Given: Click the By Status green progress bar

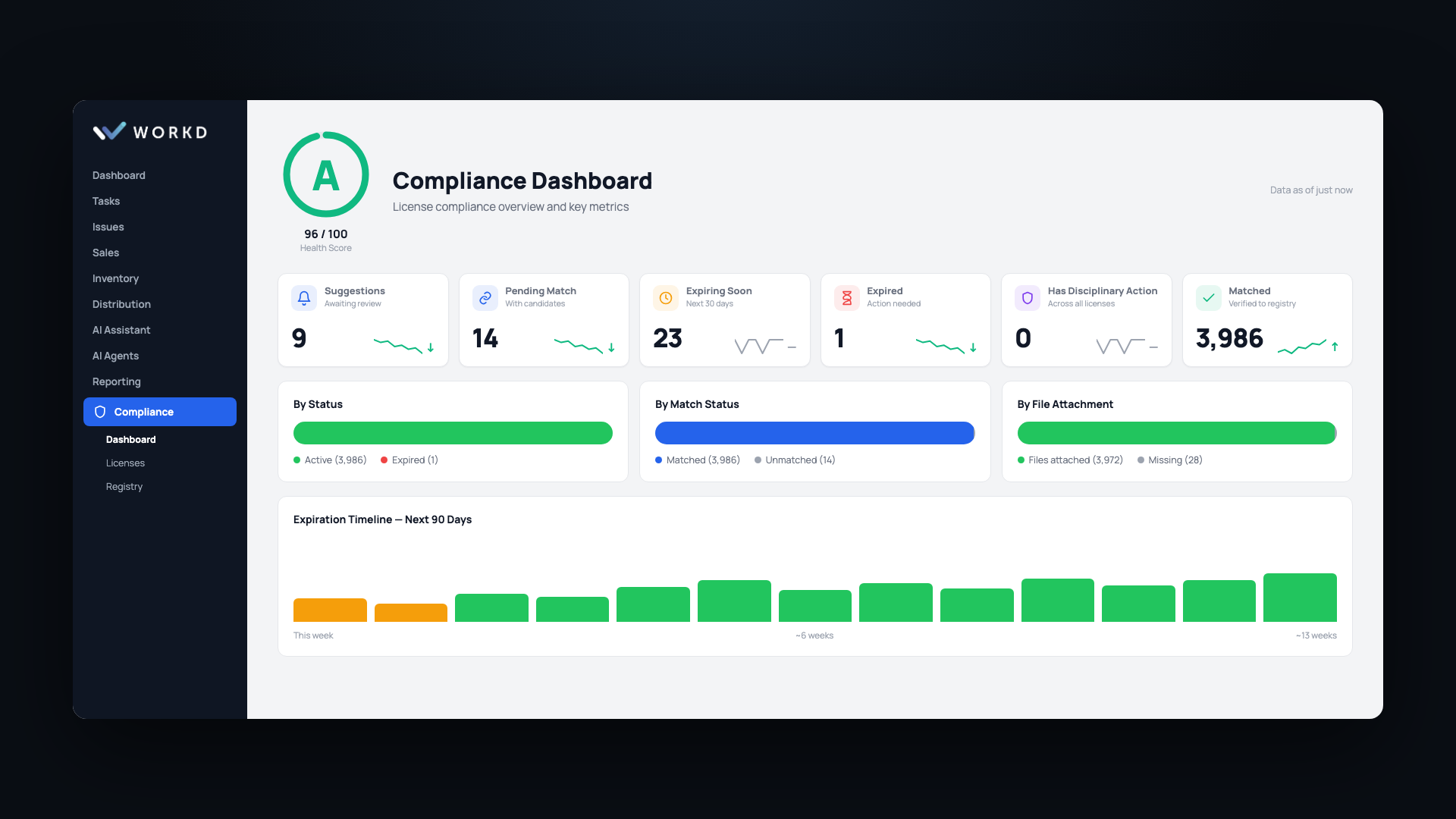Looking at the screenshot, I should tap(453, 433).
